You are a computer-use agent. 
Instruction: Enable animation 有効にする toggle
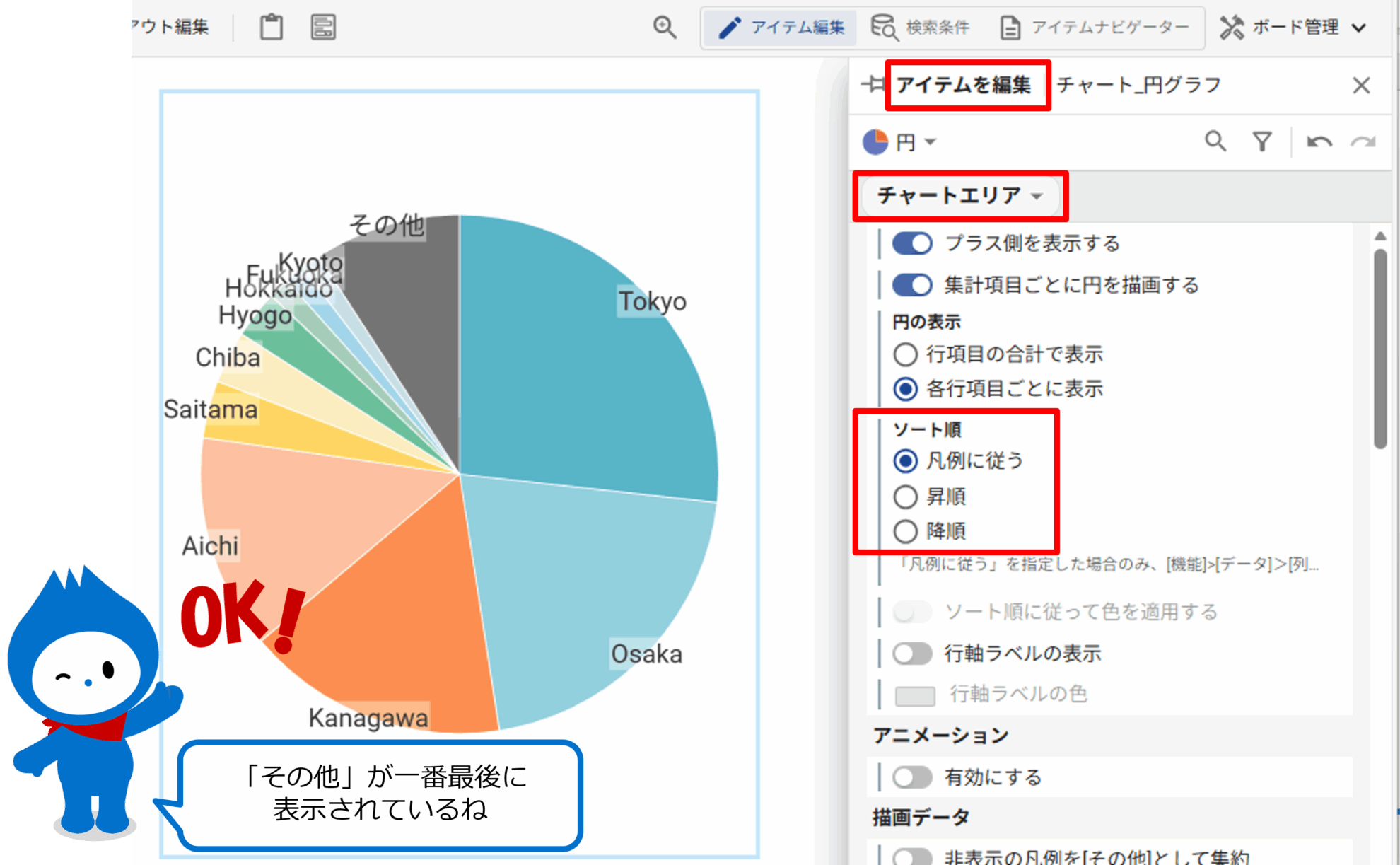pos(912,777)
